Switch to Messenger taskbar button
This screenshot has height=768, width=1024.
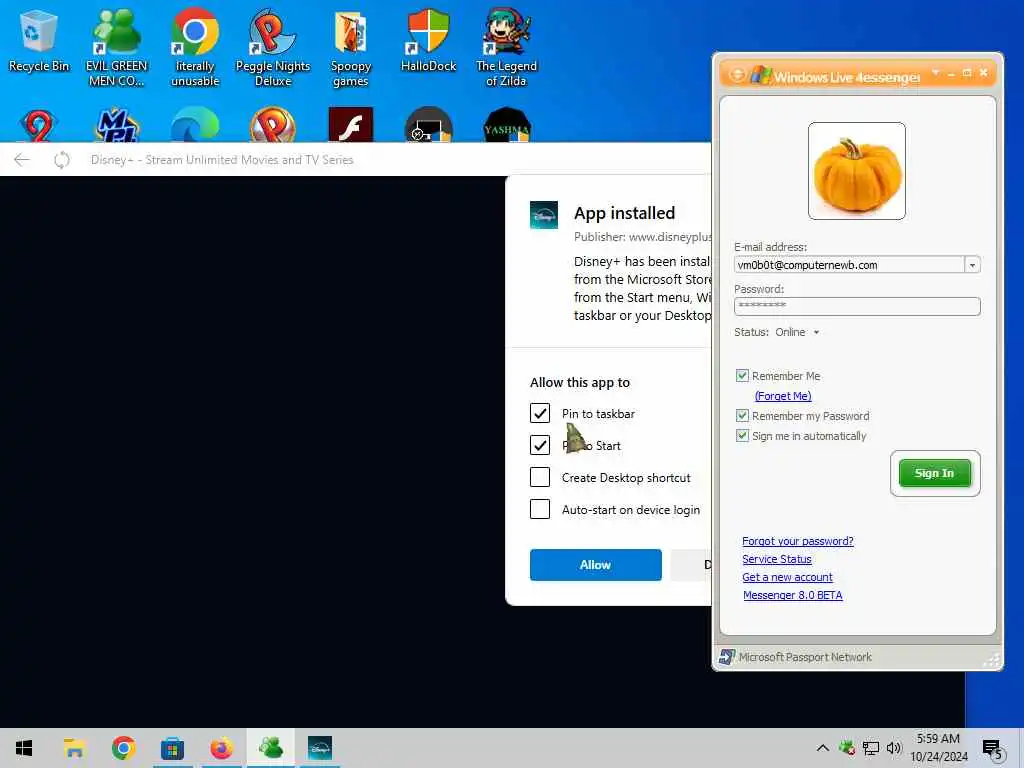270,748
